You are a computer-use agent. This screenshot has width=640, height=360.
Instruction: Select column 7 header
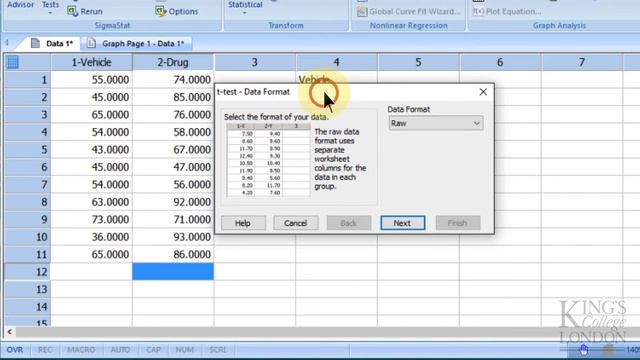tap(582, 62)
